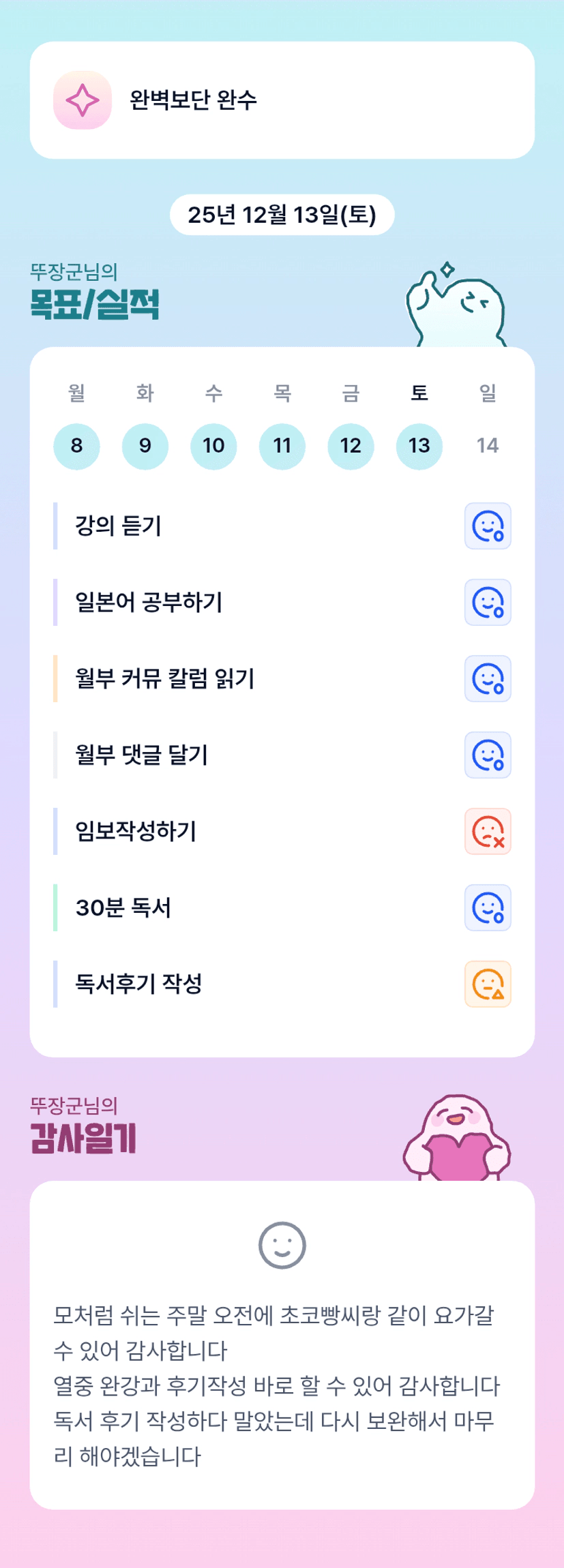Select Tuesday the 9th in calendar
564x1568 pixels.
pos(145,446)
